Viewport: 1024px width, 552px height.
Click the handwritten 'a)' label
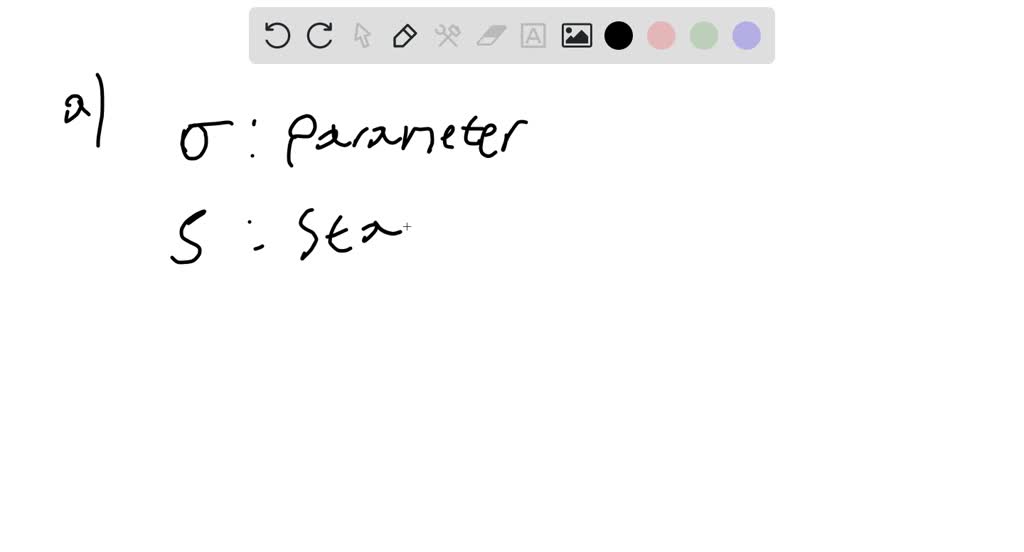[x=85, y=110]
